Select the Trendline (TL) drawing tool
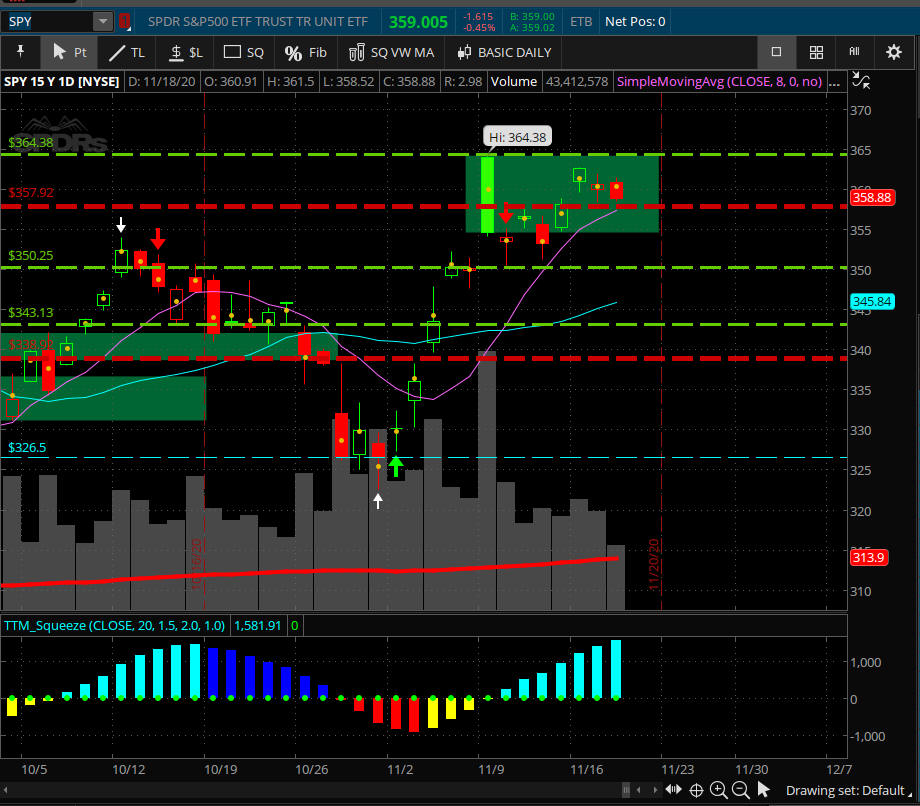The image size is (920, 806). pos(127,52)
